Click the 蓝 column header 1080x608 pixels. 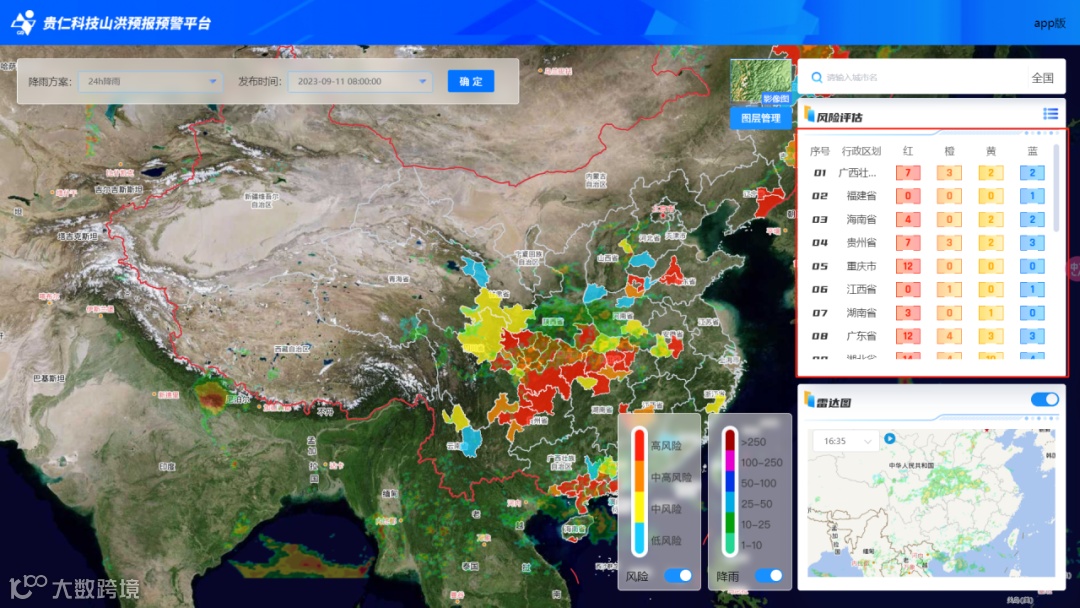(x=1032, y=151)
